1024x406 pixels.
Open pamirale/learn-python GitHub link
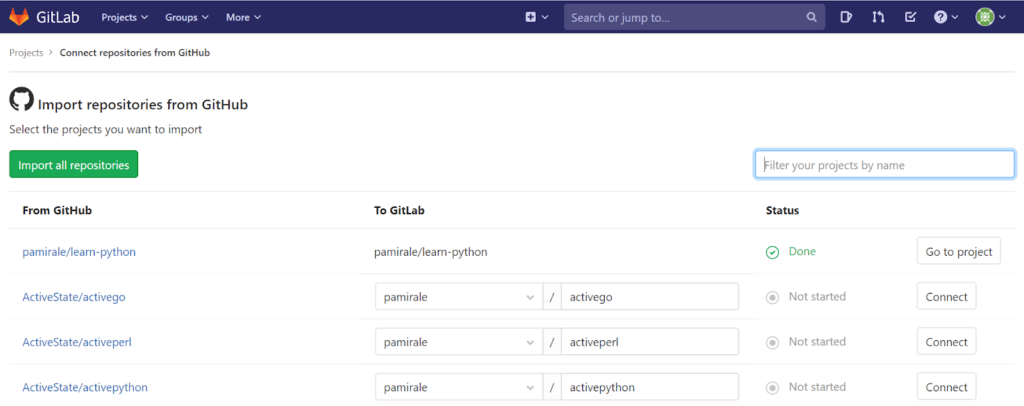79,252
